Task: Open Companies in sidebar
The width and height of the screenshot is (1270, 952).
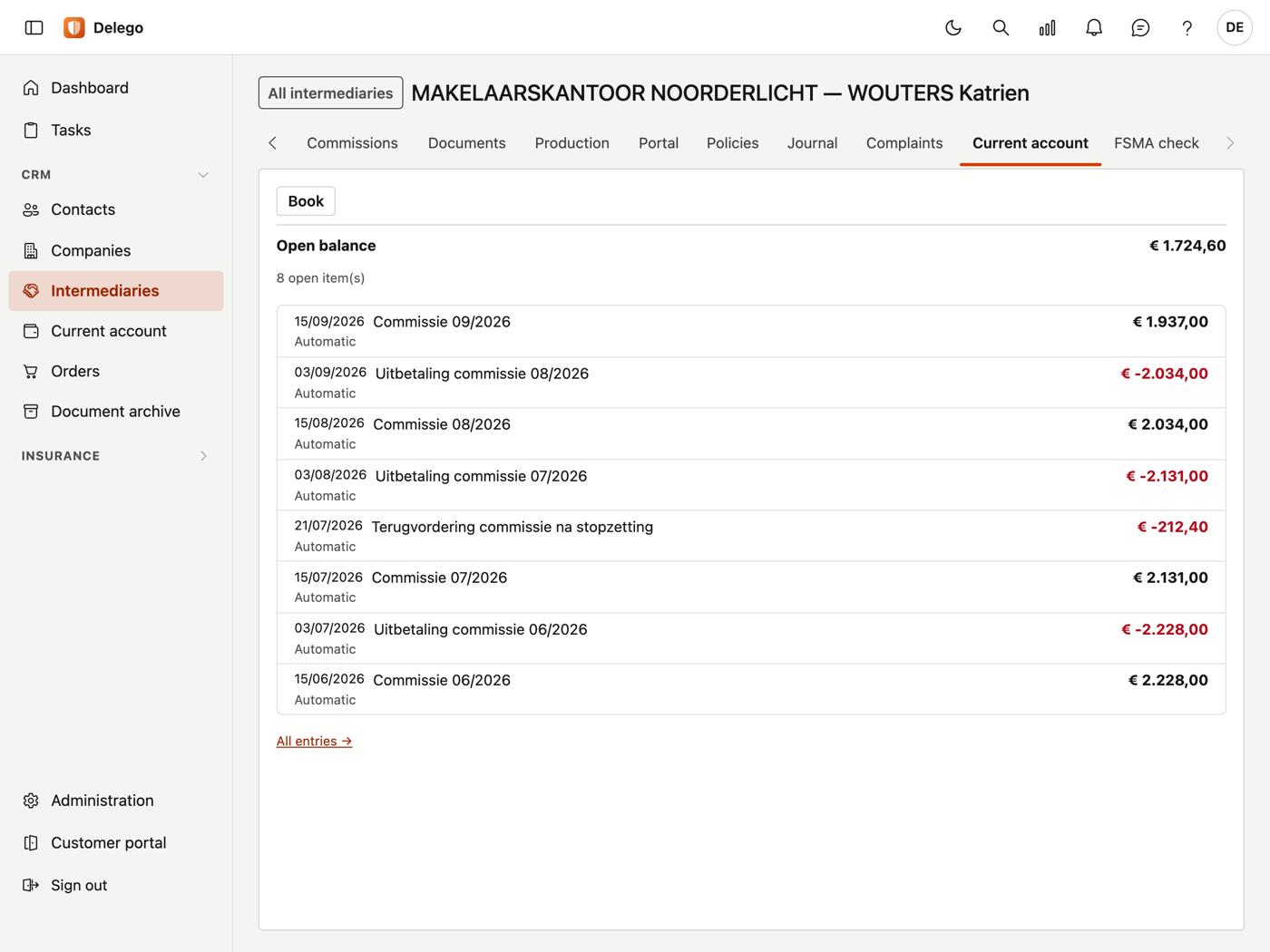Action: pyautogui.click(x=116, y=250)
